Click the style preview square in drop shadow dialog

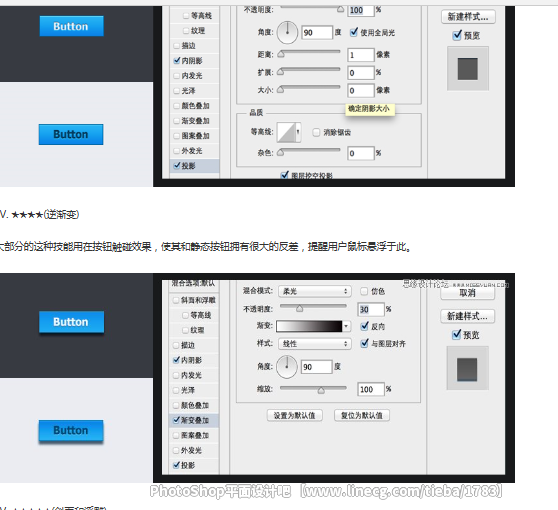[x=468, y=69]
